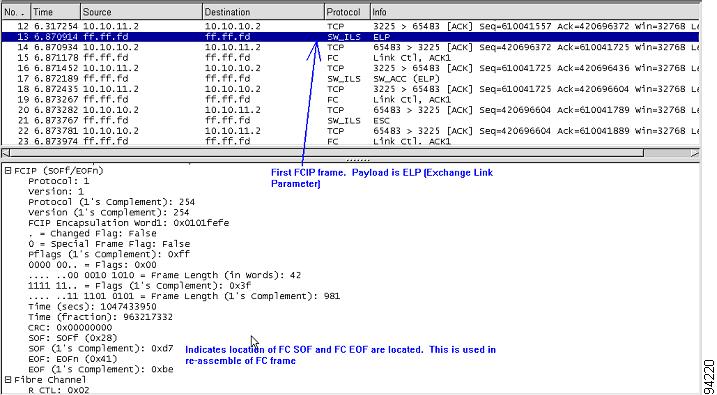Click the packet list left scroll arrow
The height and width of the screenshot is (395, 717).
click(x=5, y=153)
